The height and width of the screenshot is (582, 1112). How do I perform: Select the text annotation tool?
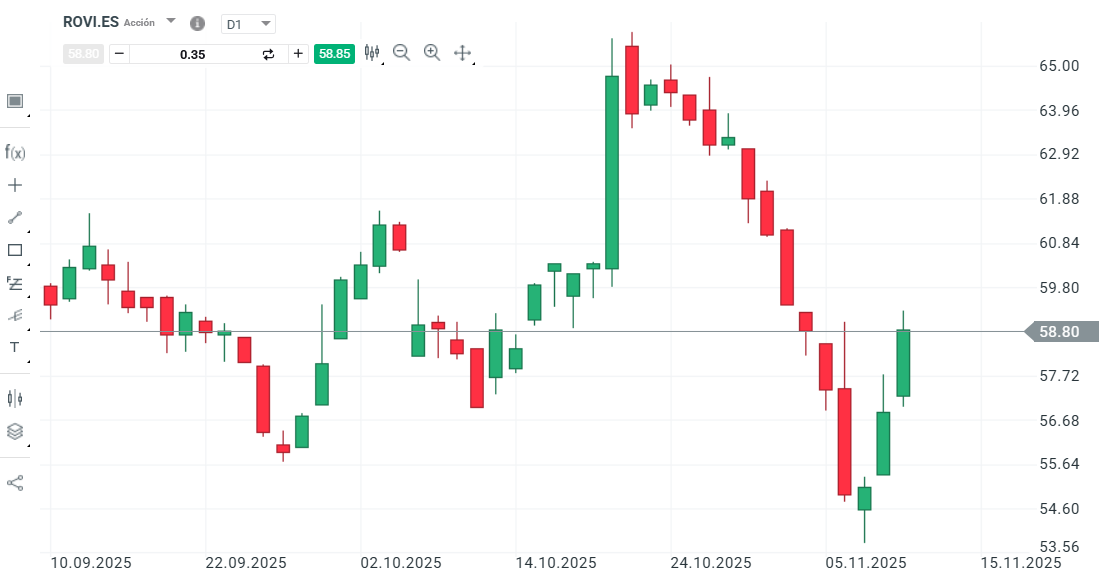[x=14, y=347]
